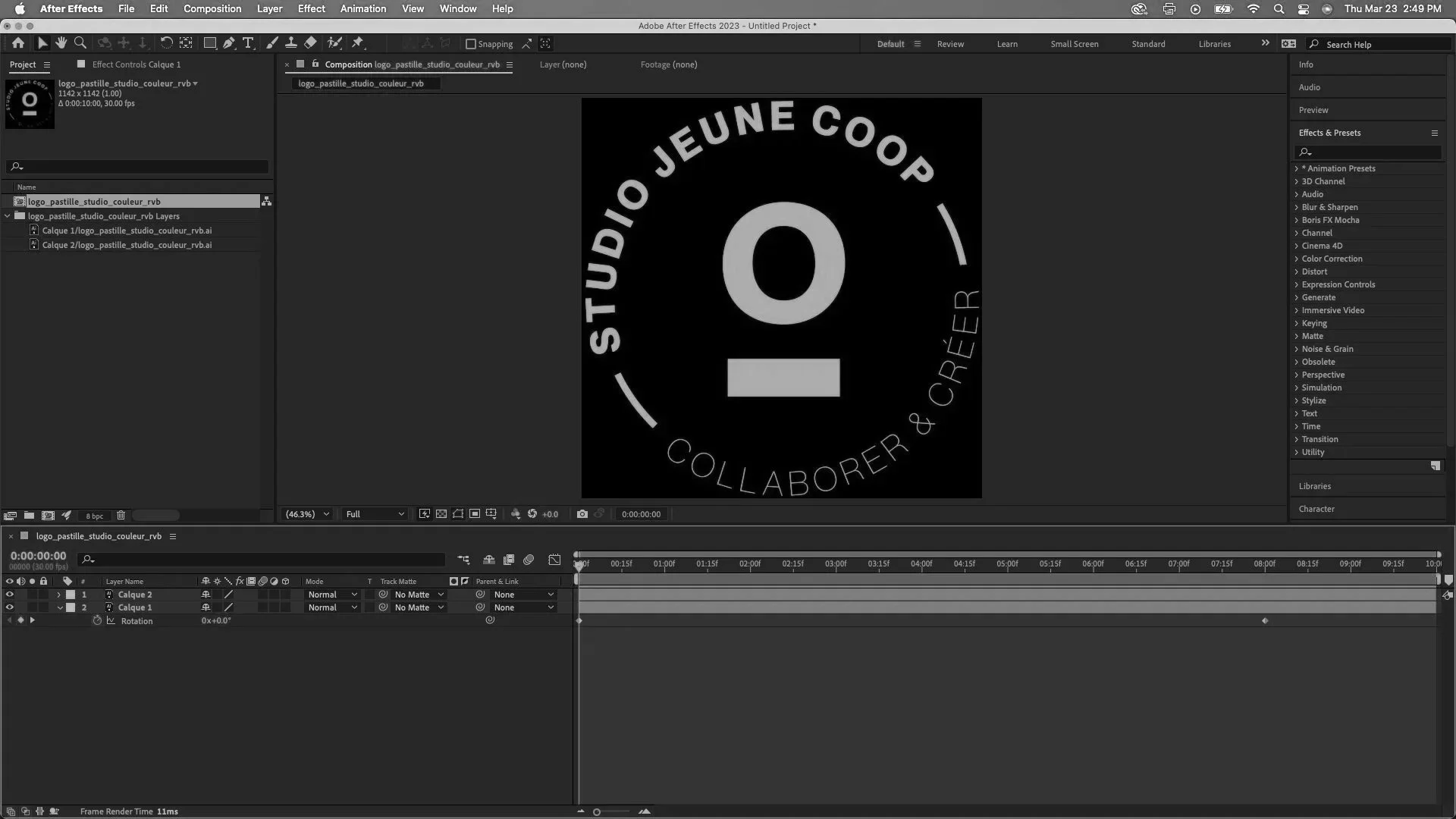Toggle lock on the Composition viewer tab
This screenshot has height=819, width=1456.
coord(315,64)
